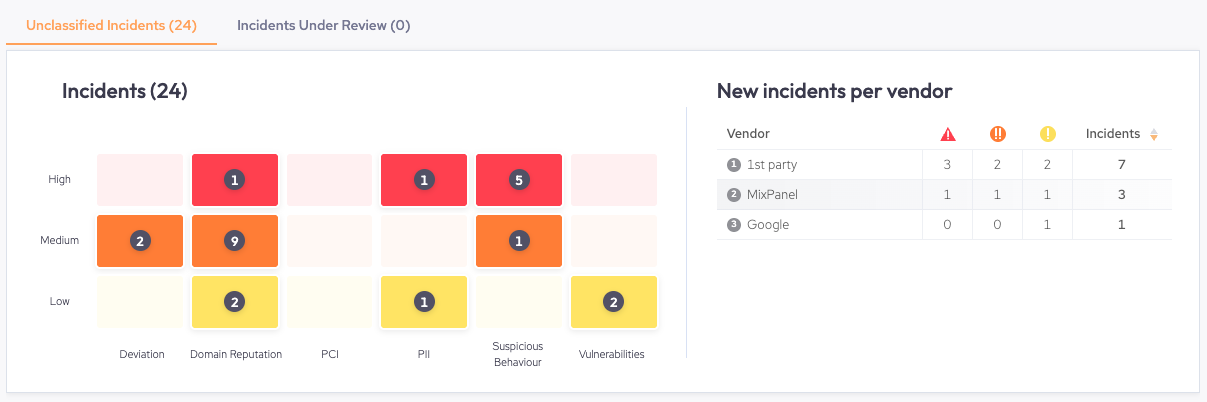
Task: Select Medium Deviation cell with 2 incidents
Action: point(140,241)
